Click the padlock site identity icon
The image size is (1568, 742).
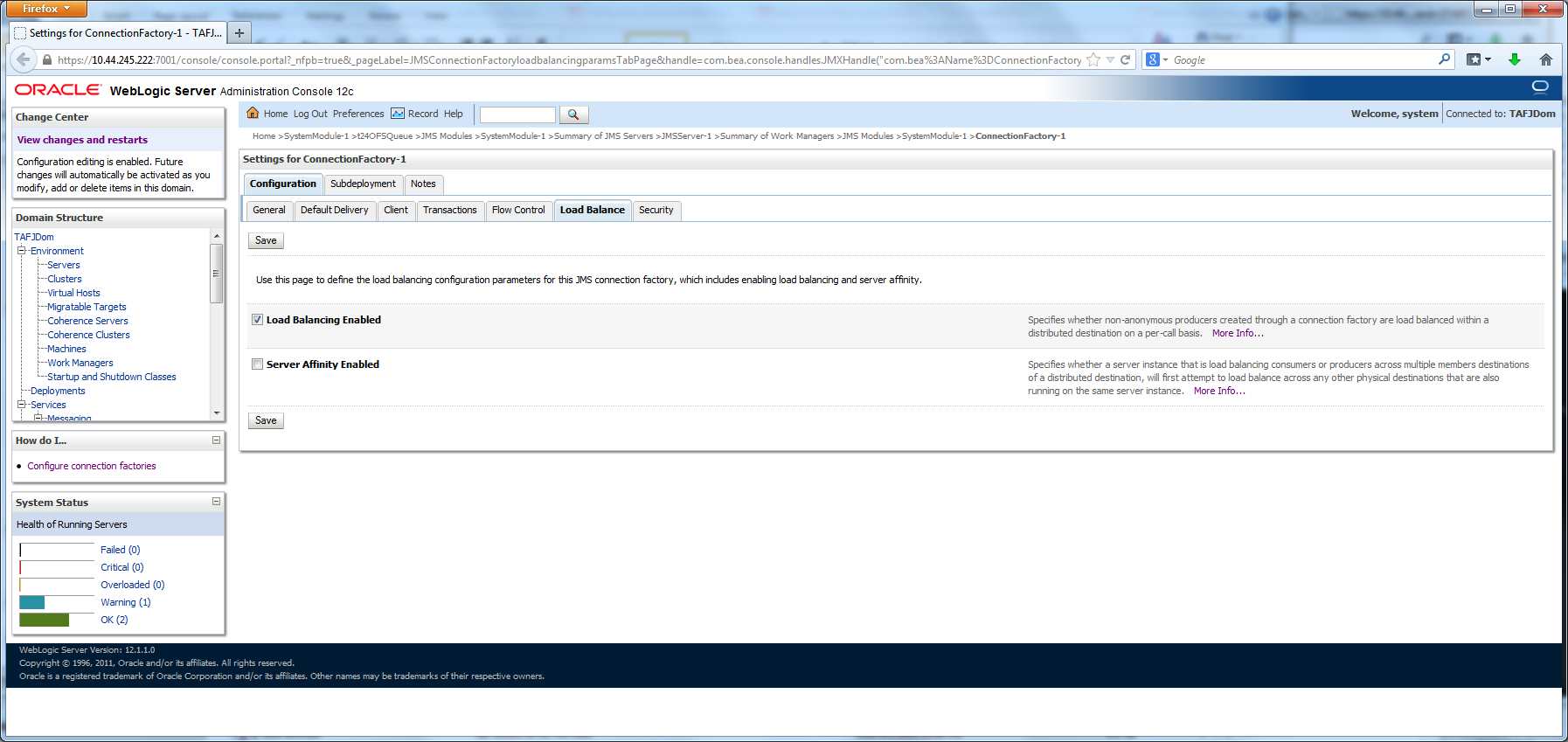coord(47,60)
